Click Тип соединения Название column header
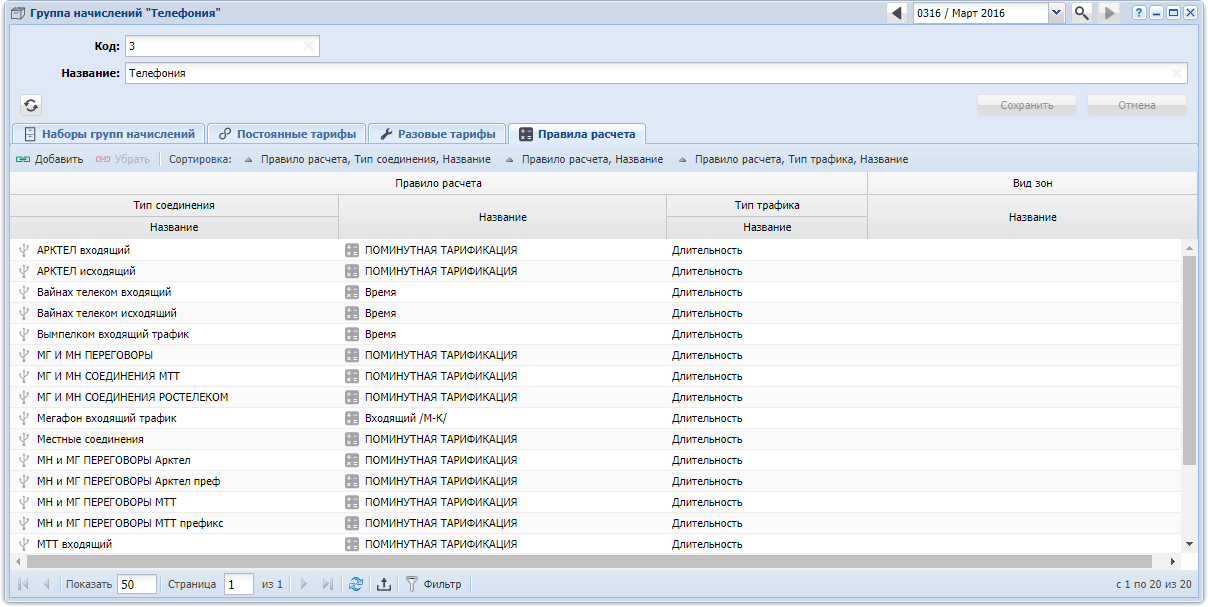The image size is (1208, 607). point(174,227)
